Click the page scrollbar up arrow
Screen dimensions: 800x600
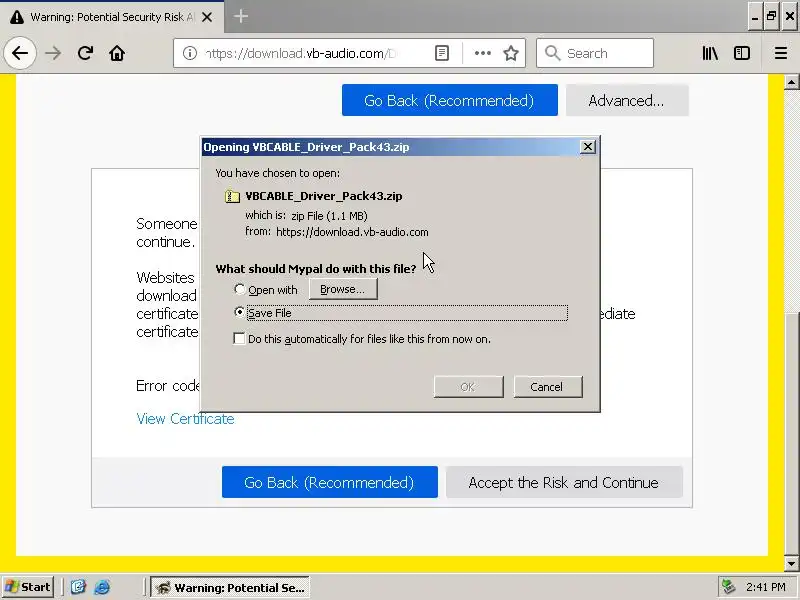click(x=791, y=82)
